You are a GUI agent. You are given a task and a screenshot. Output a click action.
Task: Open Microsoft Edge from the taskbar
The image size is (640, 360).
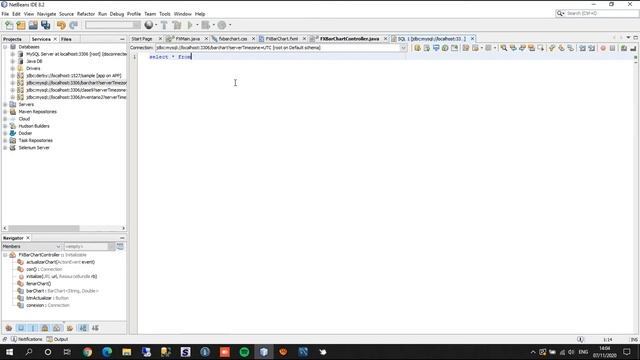coord(107,352)
